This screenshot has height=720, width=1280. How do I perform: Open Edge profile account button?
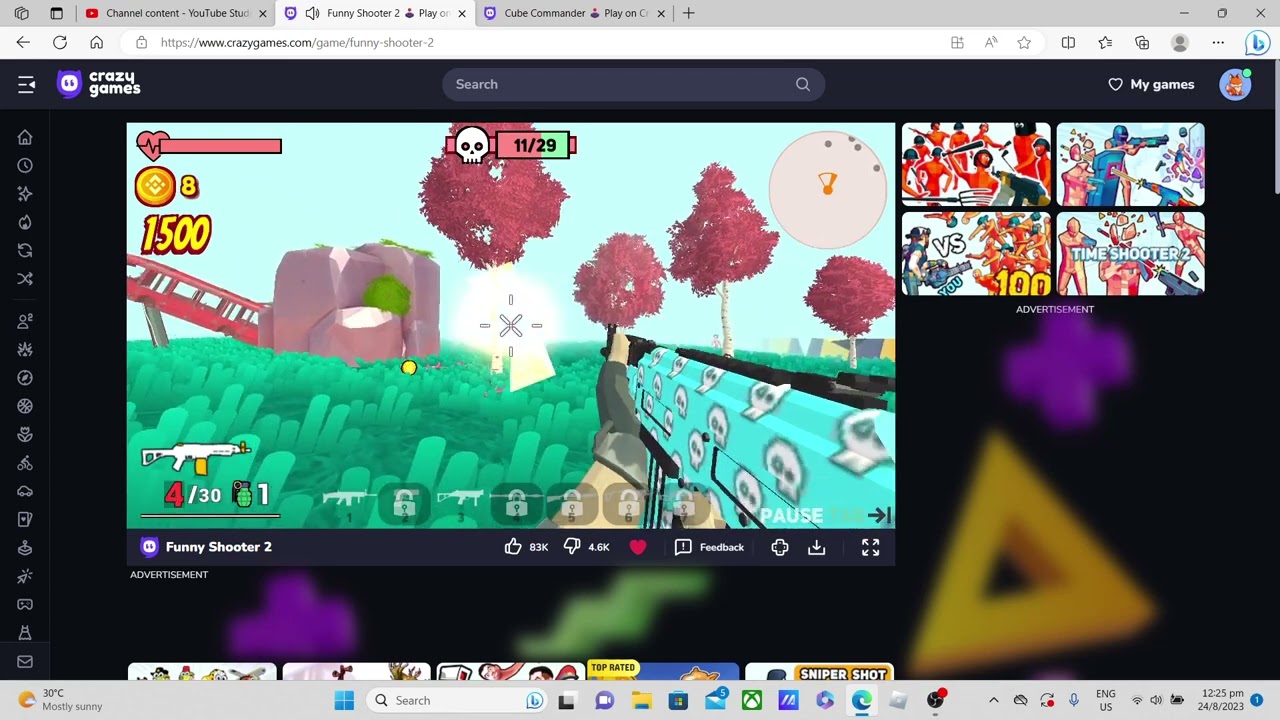[1180, 43]
